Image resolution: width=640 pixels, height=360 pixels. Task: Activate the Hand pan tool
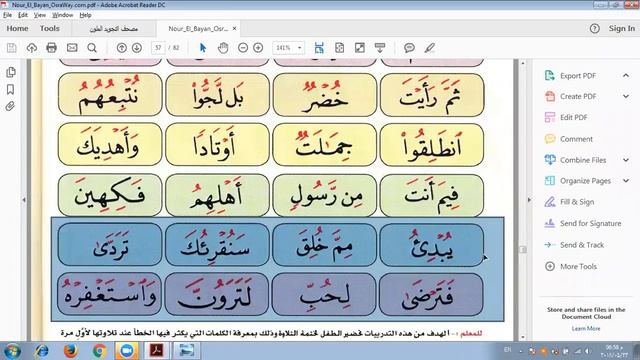pyautogui.click(x=223, y=48)
